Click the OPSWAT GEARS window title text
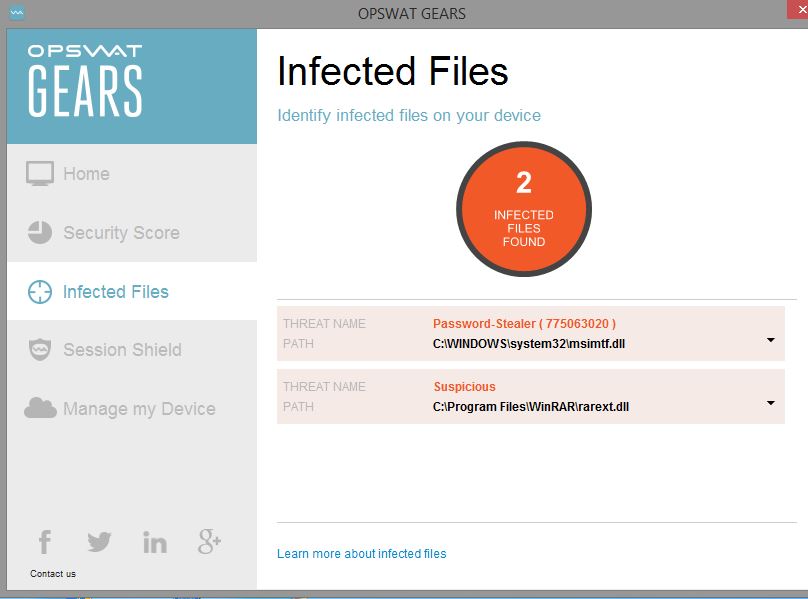 412,13
